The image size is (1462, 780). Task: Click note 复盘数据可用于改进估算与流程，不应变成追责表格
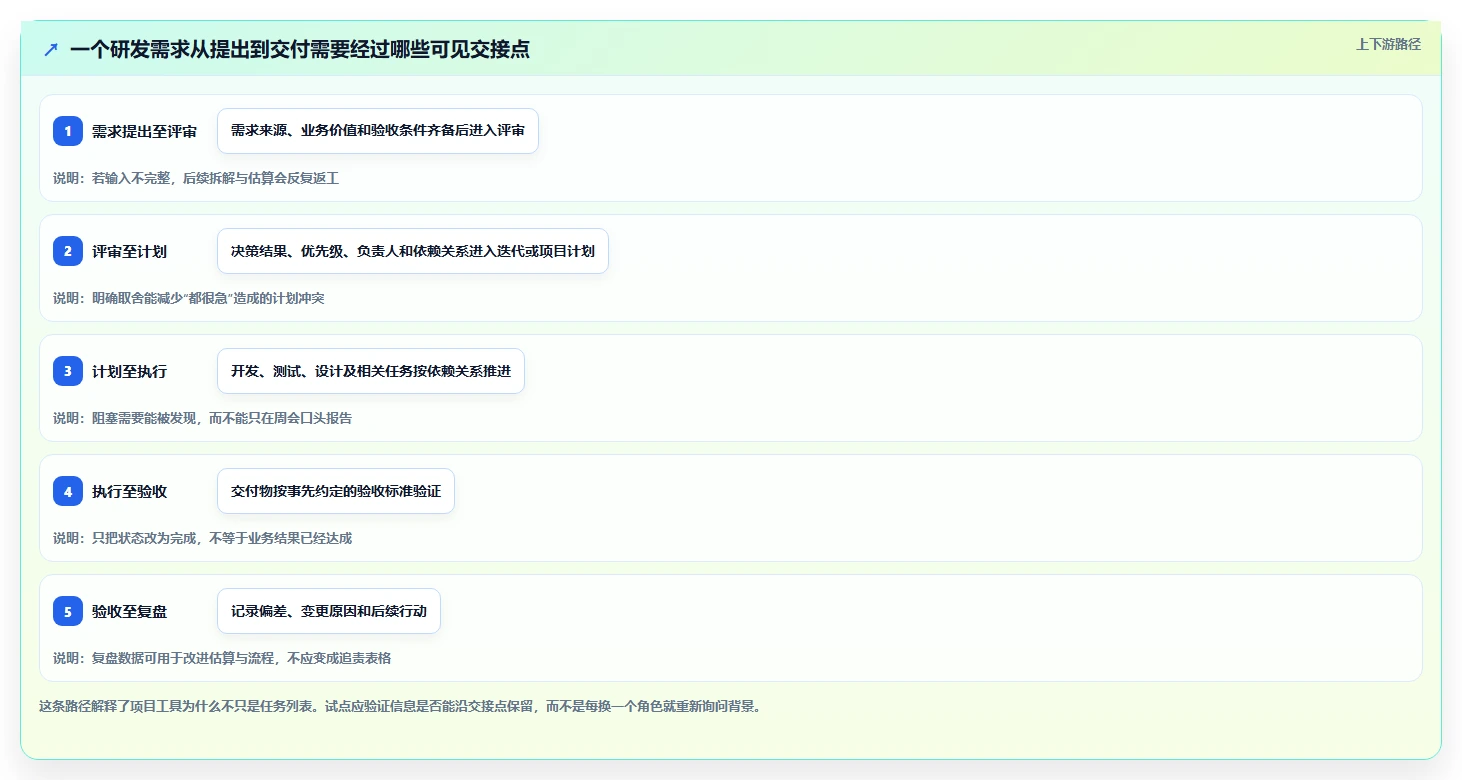[222, 658]
